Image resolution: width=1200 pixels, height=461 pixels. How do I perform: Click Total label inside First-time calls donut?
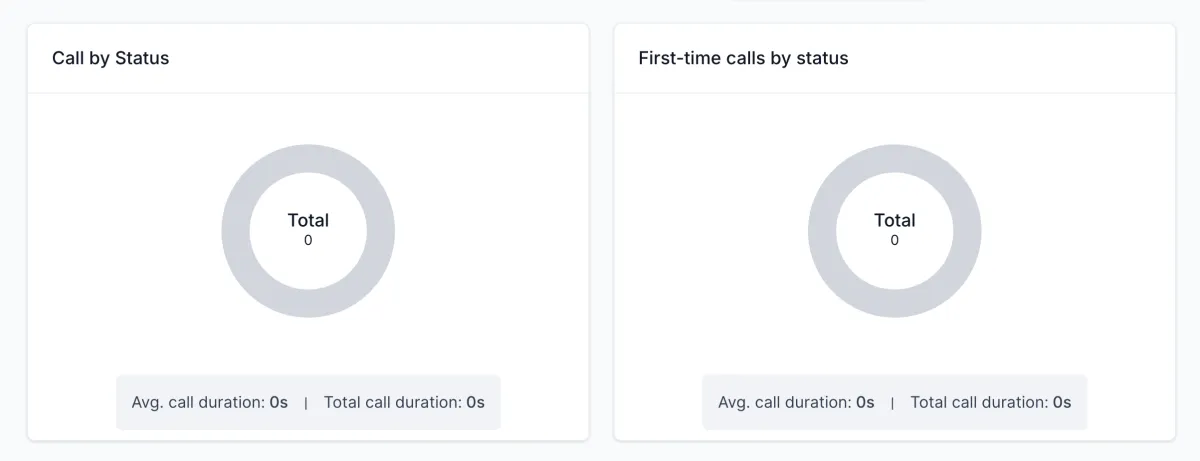tap(895, 220)
